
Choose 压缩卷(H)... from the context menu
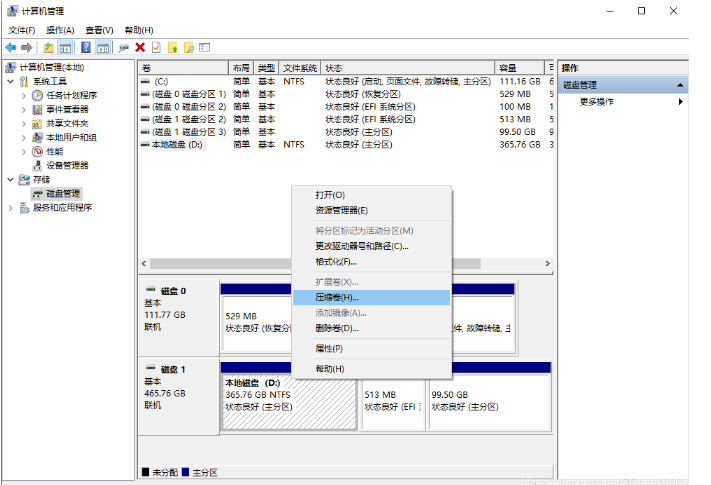click(x=336, y=297)
